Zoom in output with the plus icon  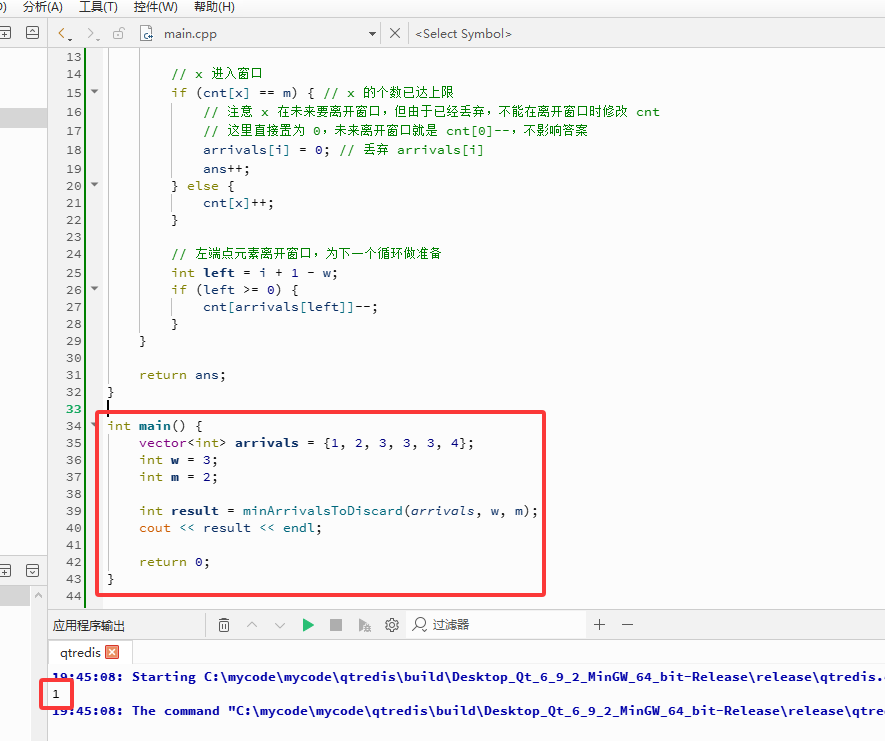pyautogui.click(x=599, y=624)
